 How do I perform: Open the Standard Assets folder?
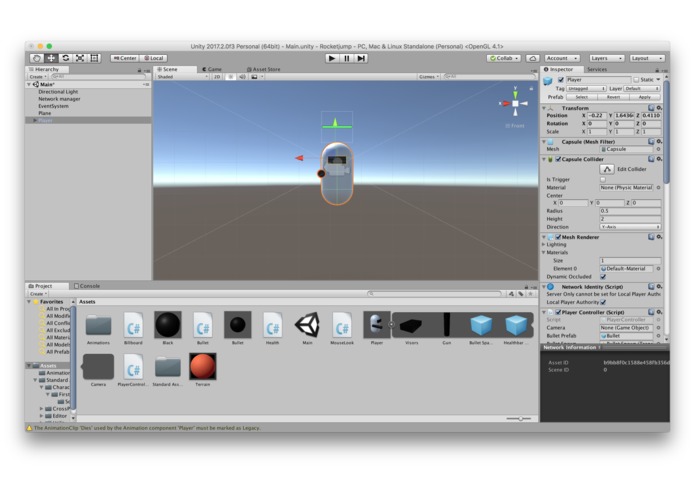[168, 370]
